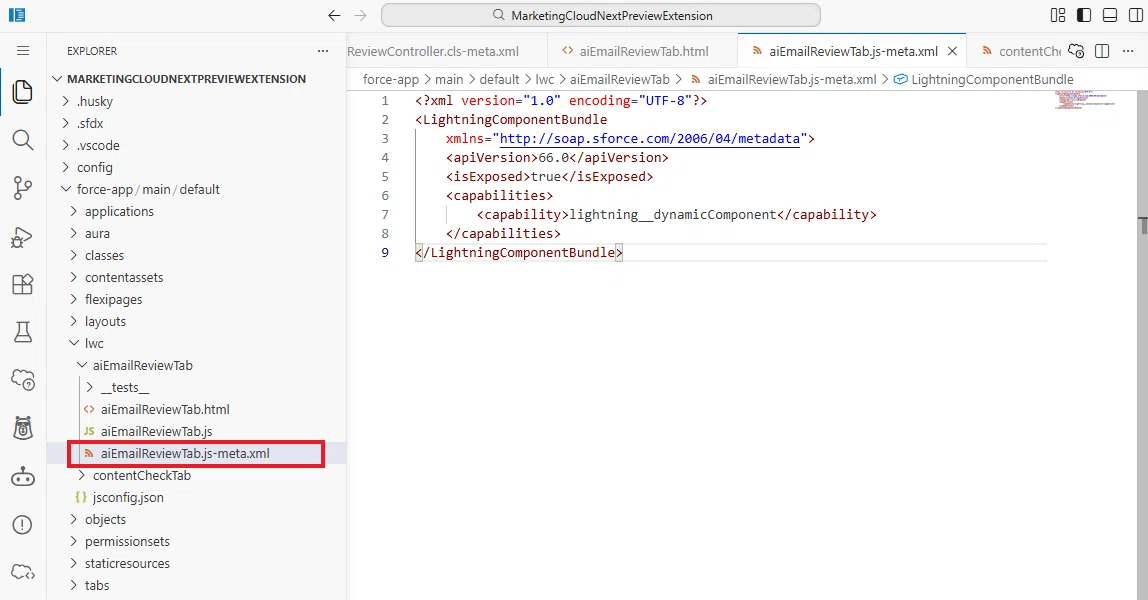Expand the flexipages folder
The image size is (1148, 600).
[x=196, y=299]
